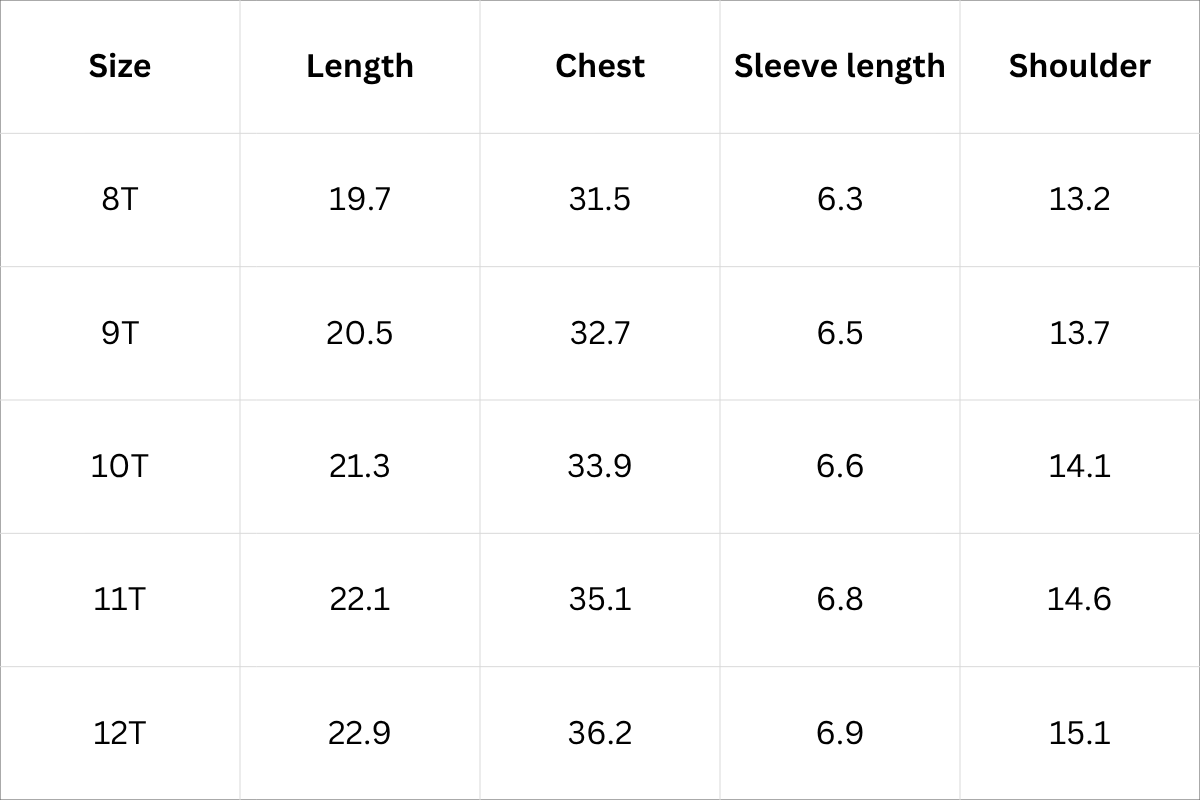Screen dimensions: 1200x800
Task: Select the Length column header
Action: [x=360, y=66]
